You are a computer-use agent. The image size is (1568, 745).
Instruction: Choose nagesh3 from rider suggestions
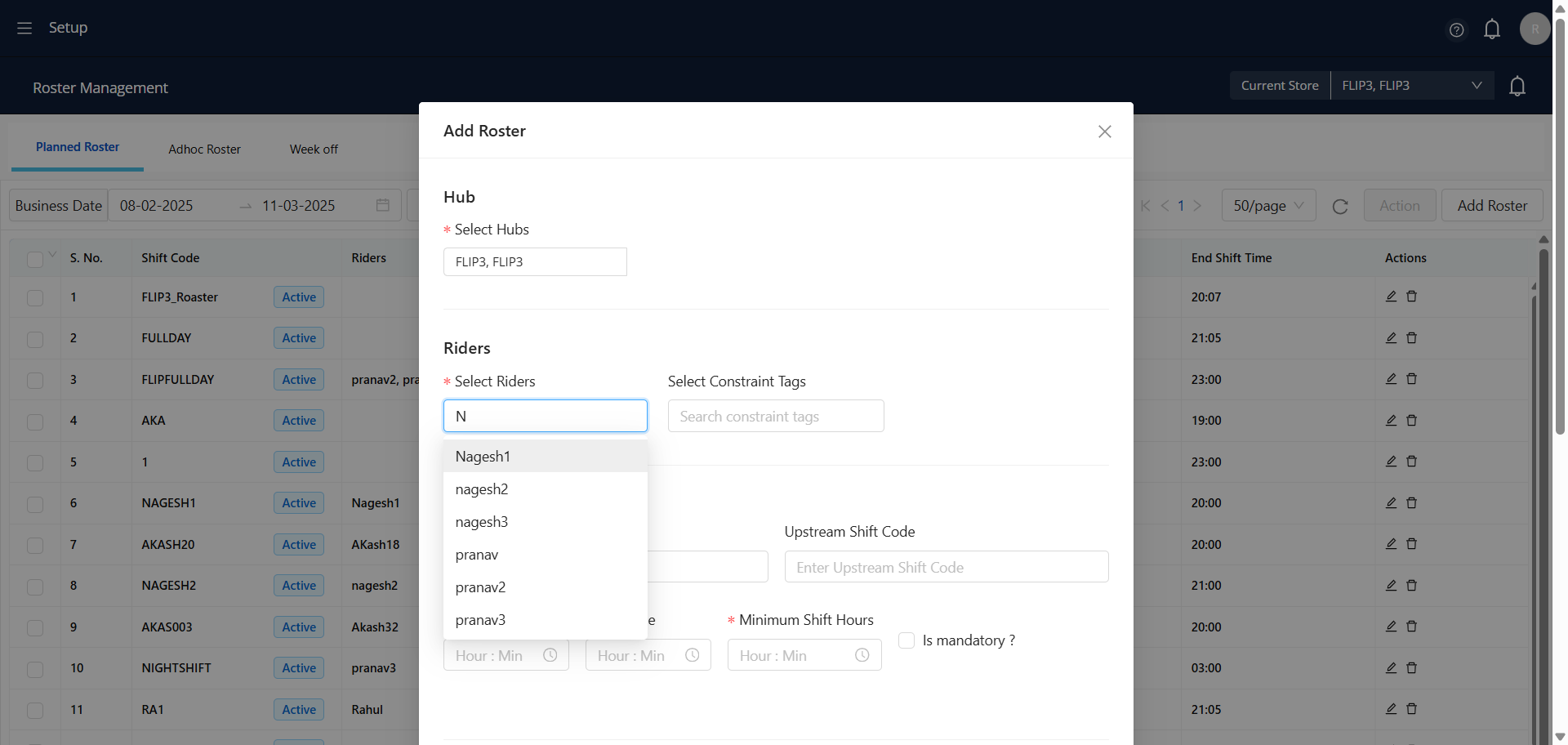(546, 521)
